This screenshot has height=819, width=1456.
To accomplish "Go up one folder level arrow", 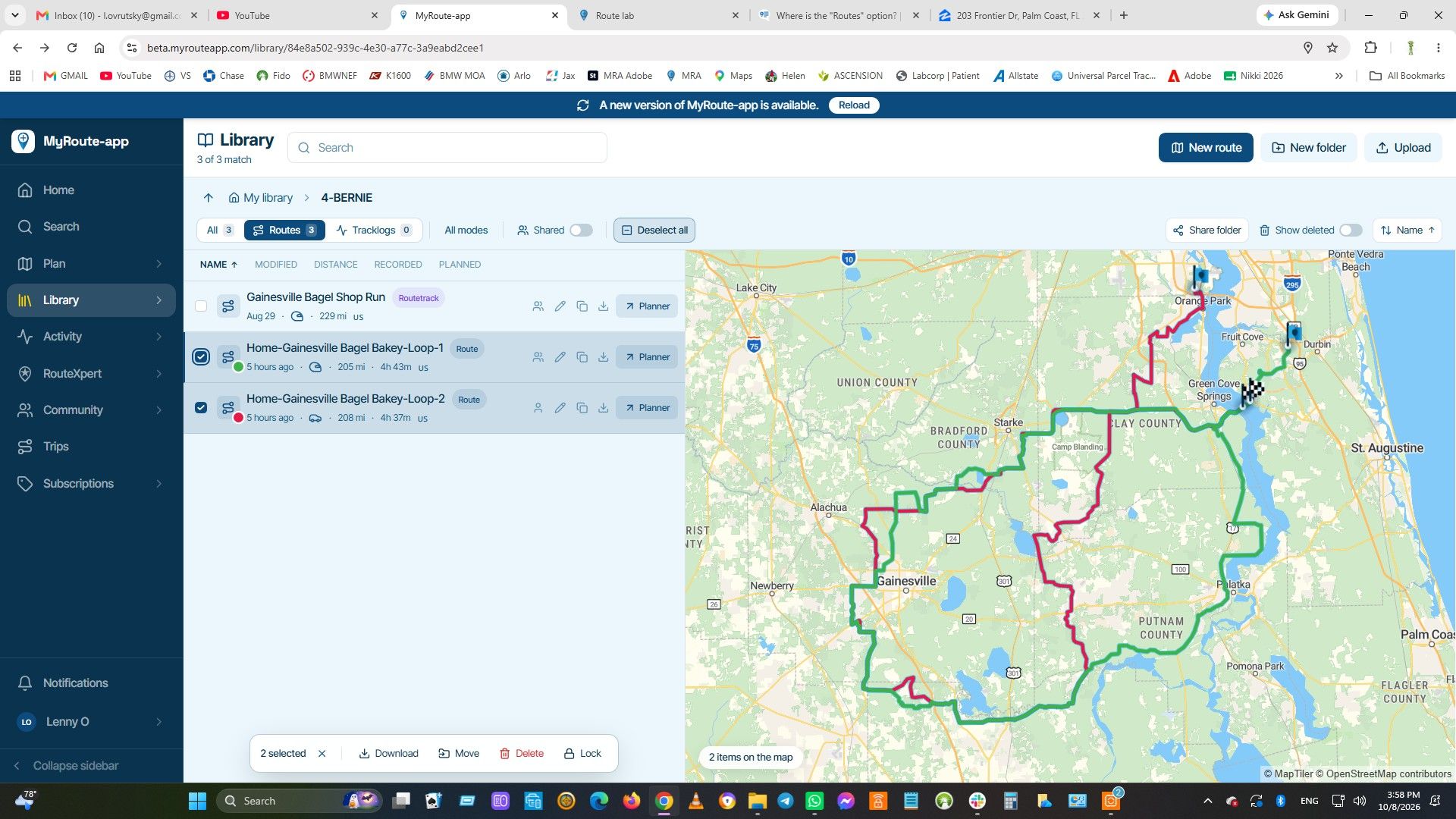I will (209, 198).
